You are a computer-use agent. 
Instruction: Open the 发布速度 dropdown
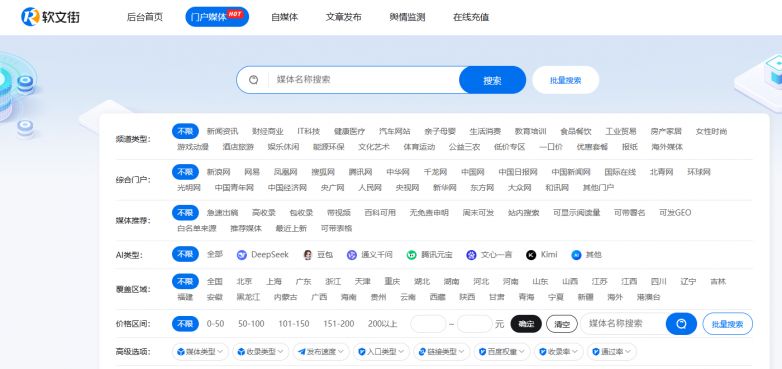pyautogui.click(x=321, y=352)
